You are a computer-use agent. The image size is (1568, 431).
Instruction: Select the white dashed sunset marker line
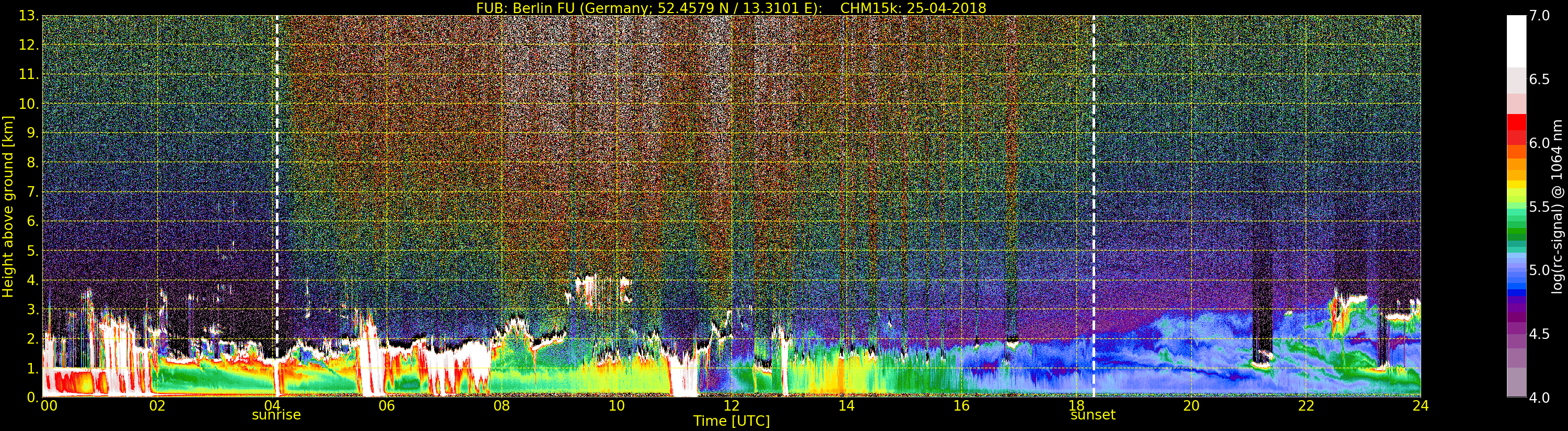coord(1094,206)
